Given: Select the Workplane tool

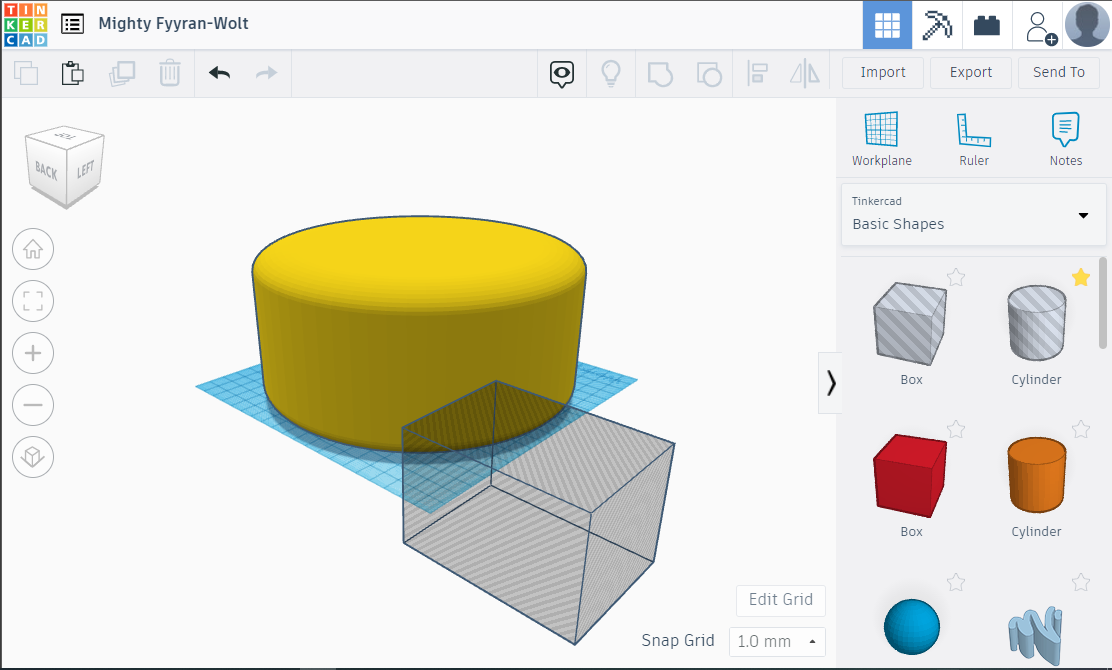Looking at the screenshot, I should (882, 140).
